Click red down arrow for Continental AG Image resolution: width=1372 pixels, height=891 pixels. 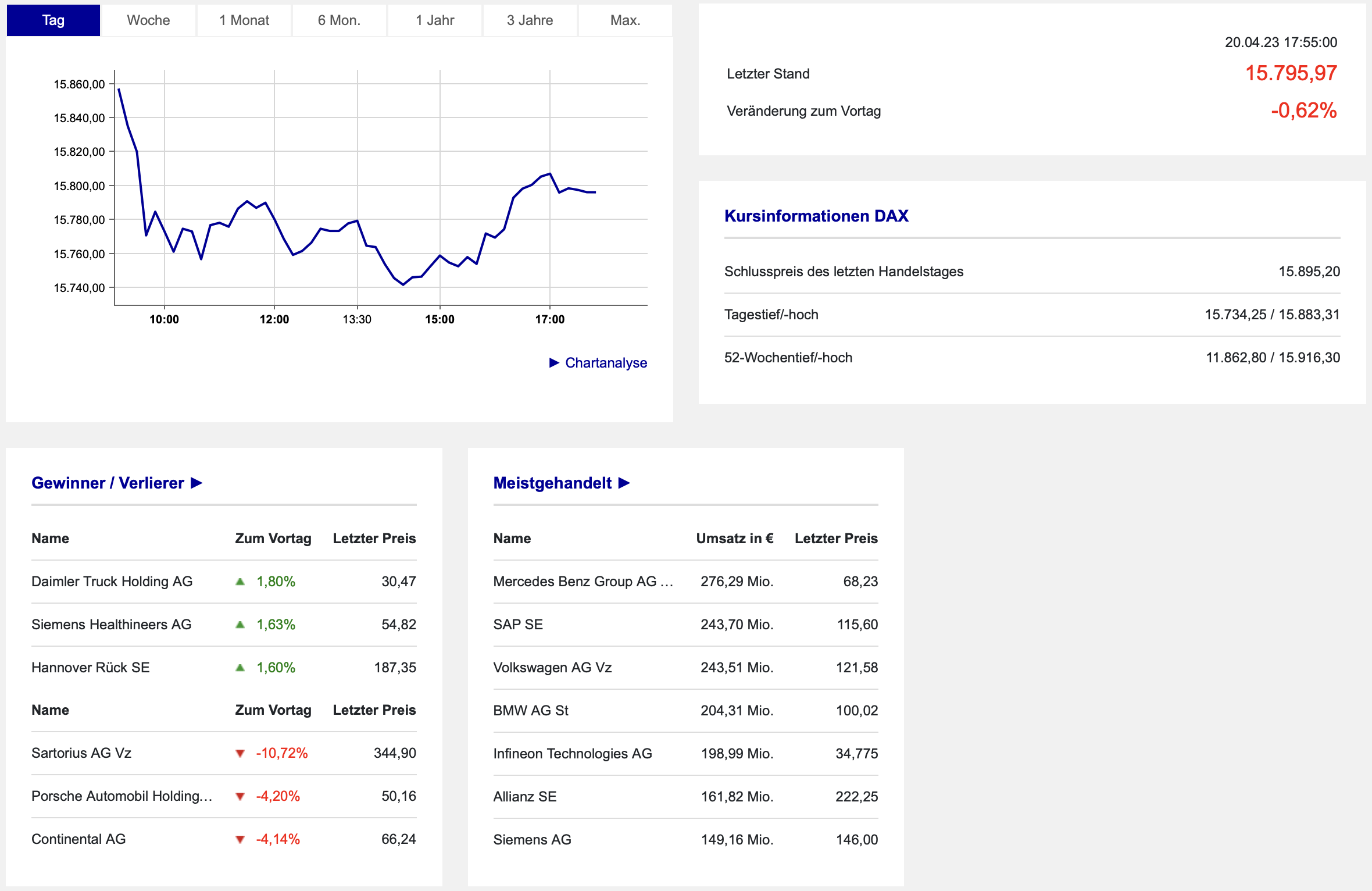240,839
